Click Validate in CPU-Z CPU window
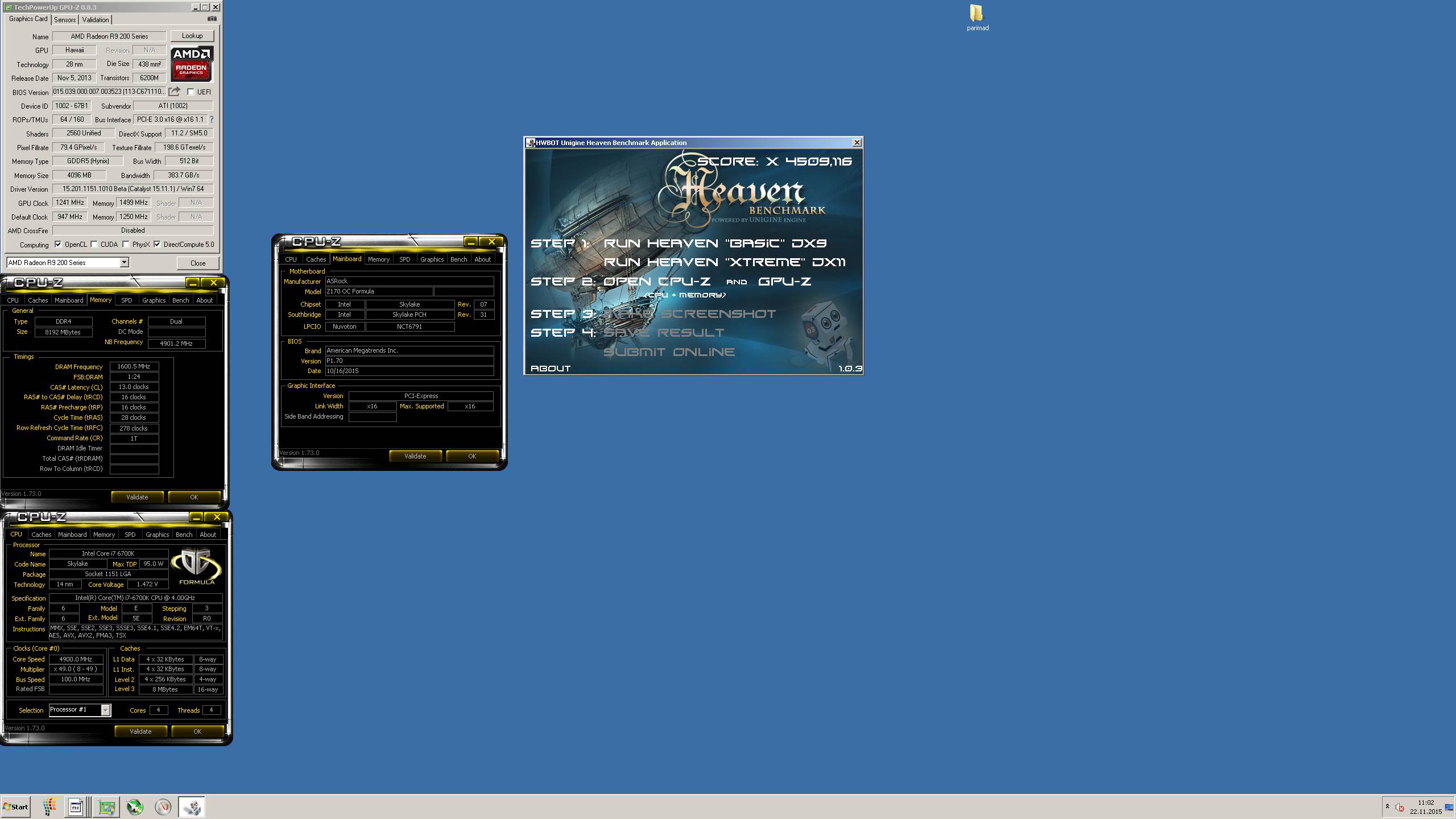This screenshot has height=819, width=1456. (140, 731)
